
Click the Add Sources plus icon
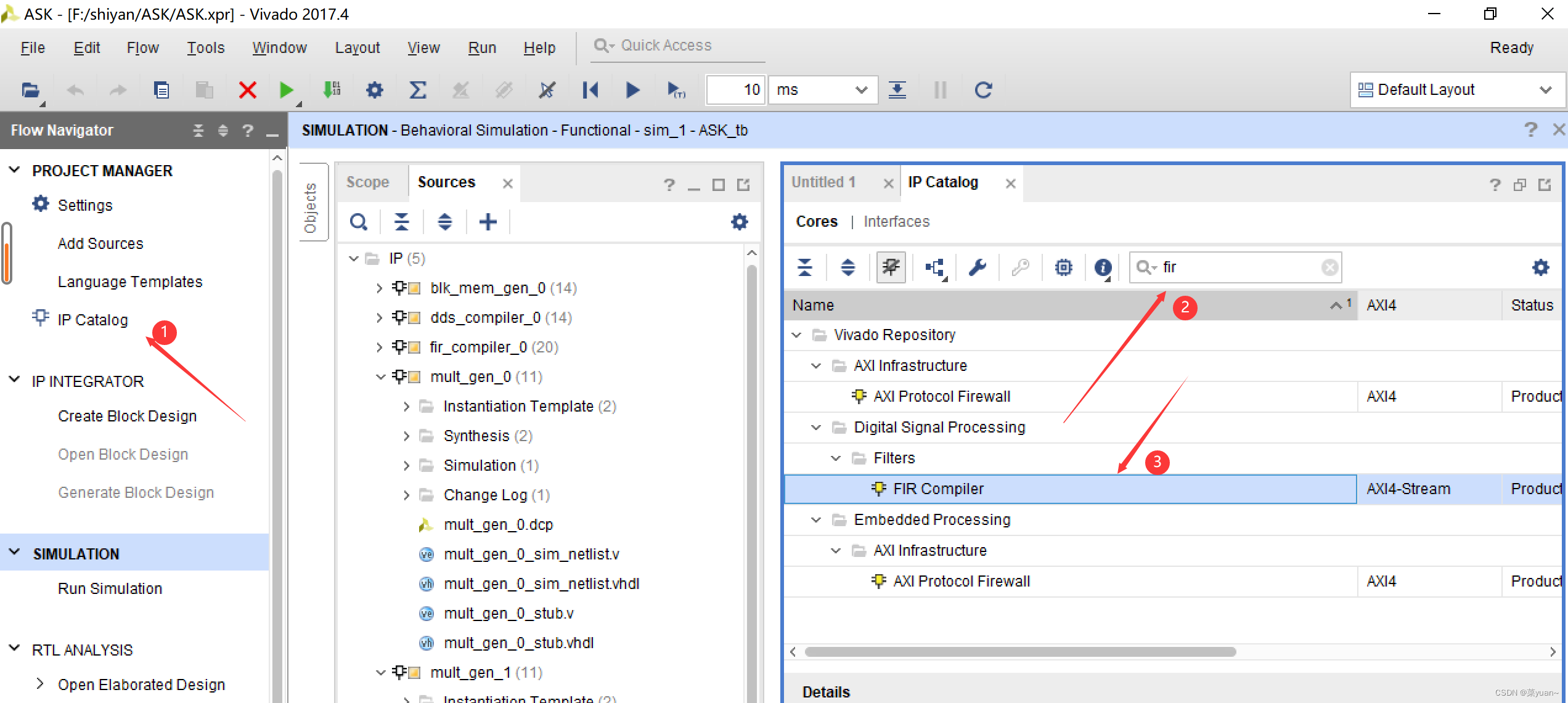click(488, 222)
